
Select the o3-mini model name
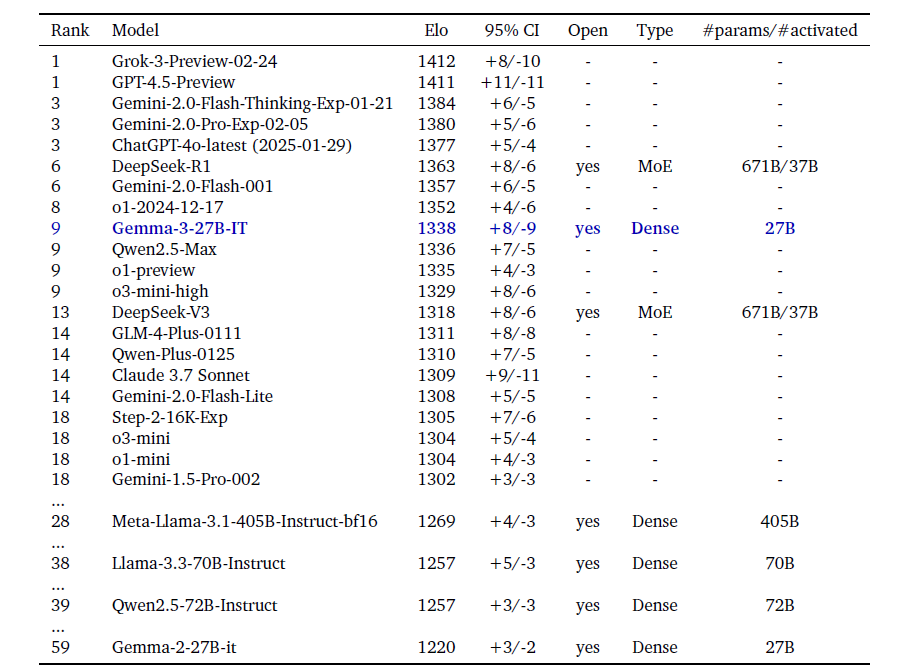click(141, 438)
